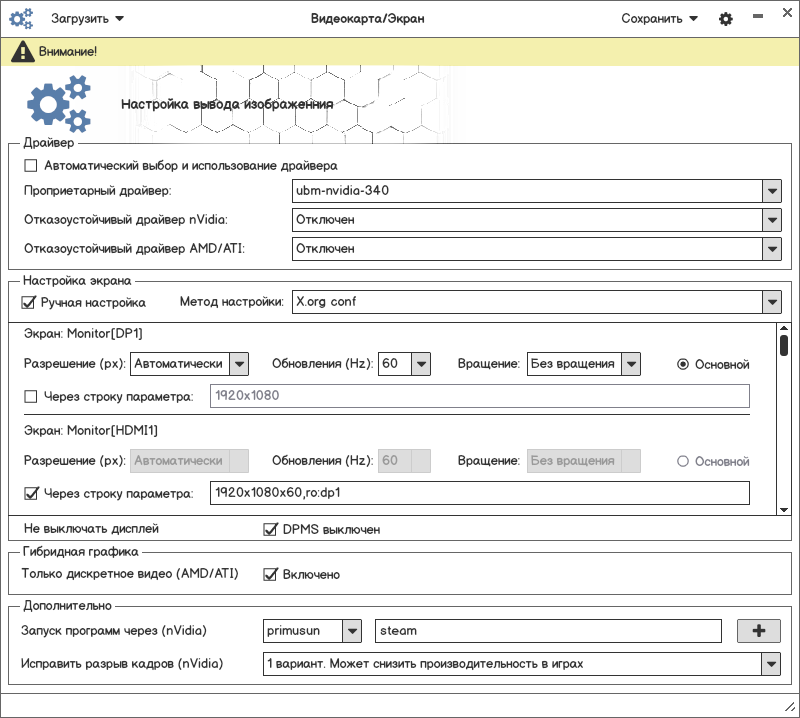This screenshot has height=718, width=800.
Task: Click the Внимание! warning bar text
Action: (69, 51)
